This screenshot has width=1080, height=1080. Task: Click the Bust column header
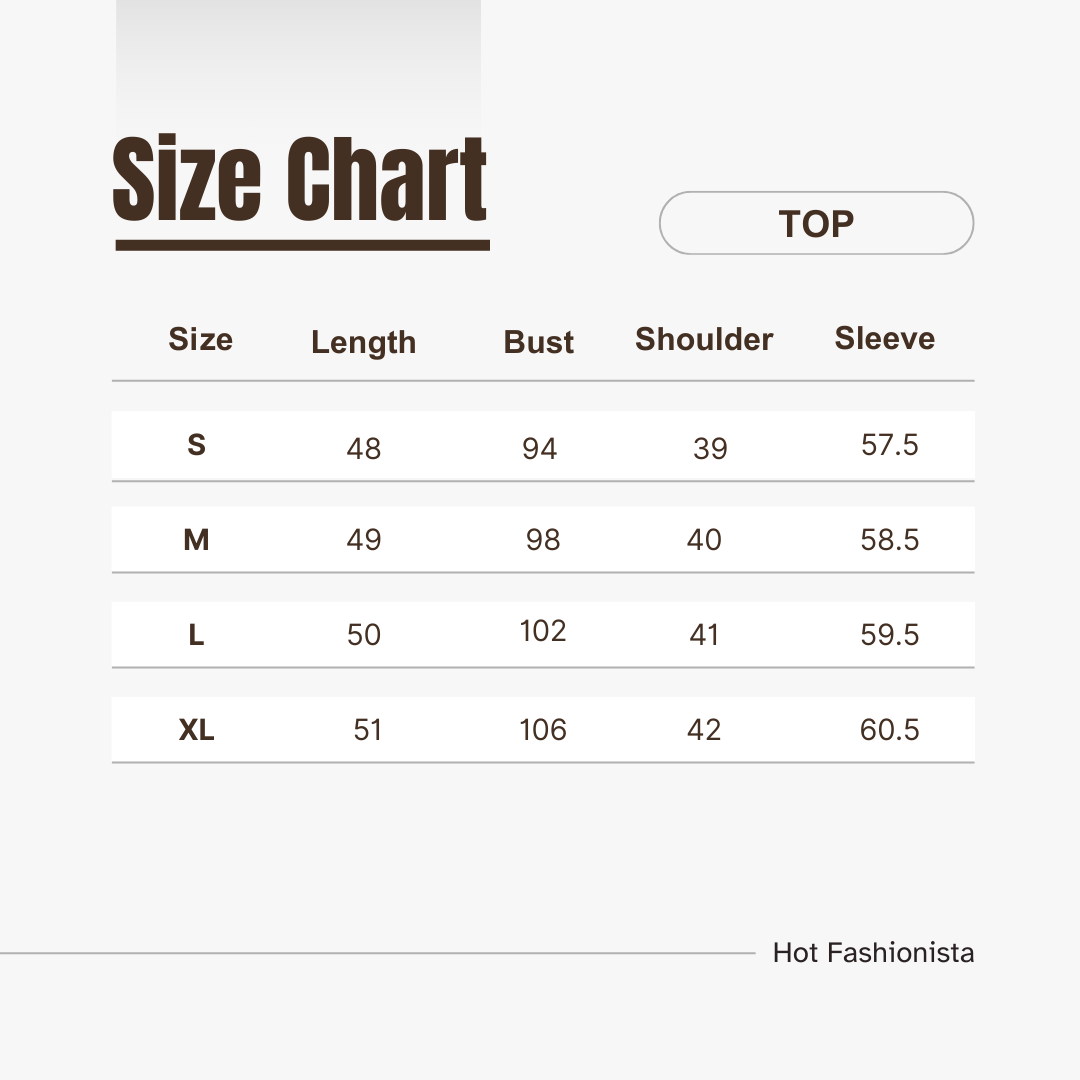pyautogui.click(x=539, y=342)
